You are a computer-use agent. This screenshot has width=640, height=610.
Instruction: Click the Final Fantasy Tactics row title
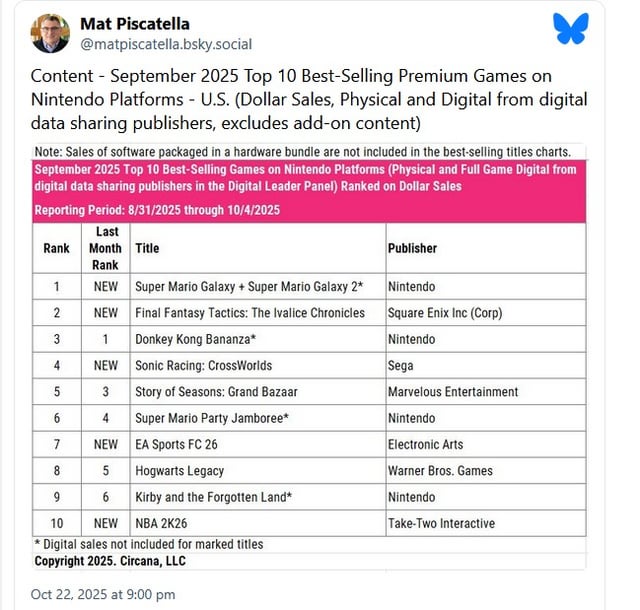coord(249,313)
